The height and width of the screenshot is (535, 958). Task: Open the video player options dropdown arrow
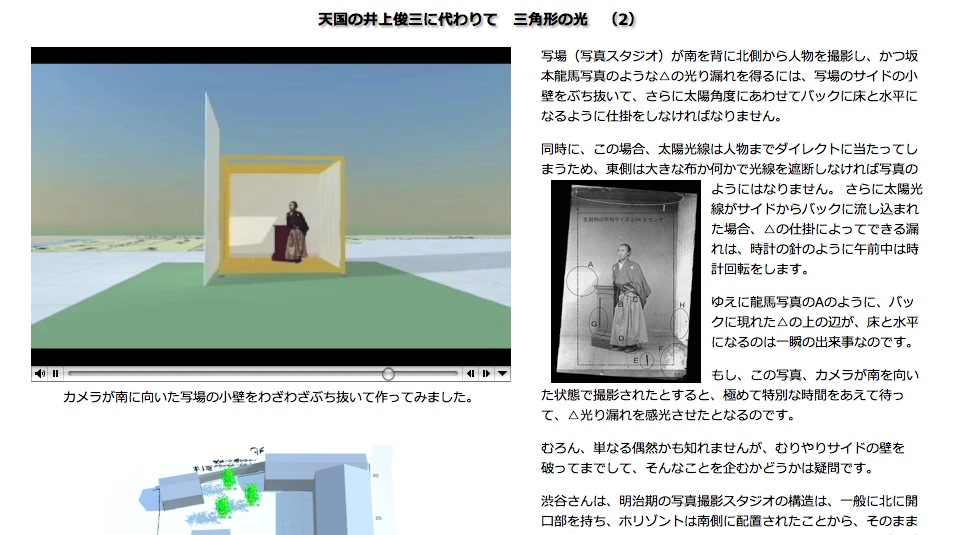click(x=502, y=374)
